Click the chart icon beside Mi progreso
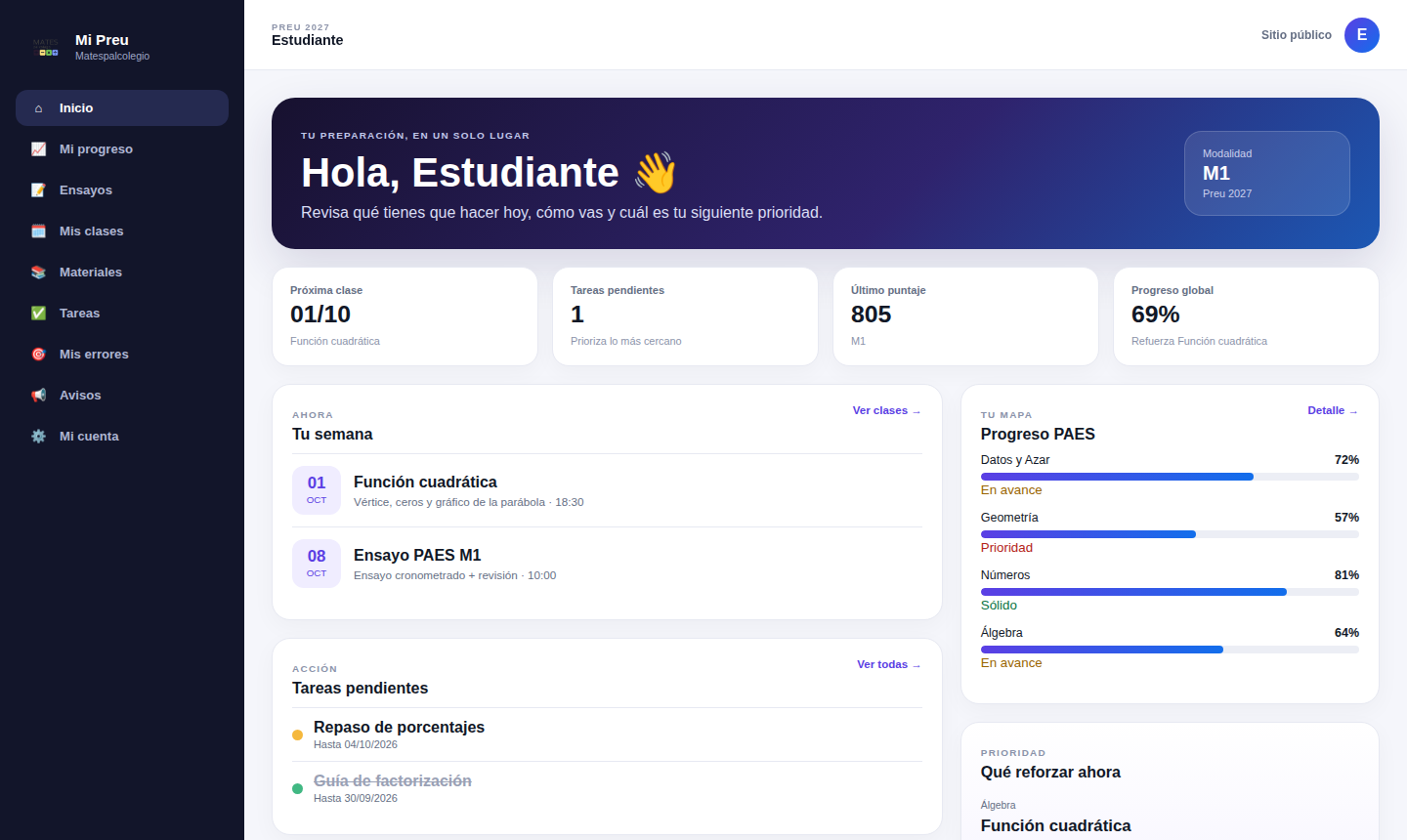The image size is (1407, 840). click(39, 149)
